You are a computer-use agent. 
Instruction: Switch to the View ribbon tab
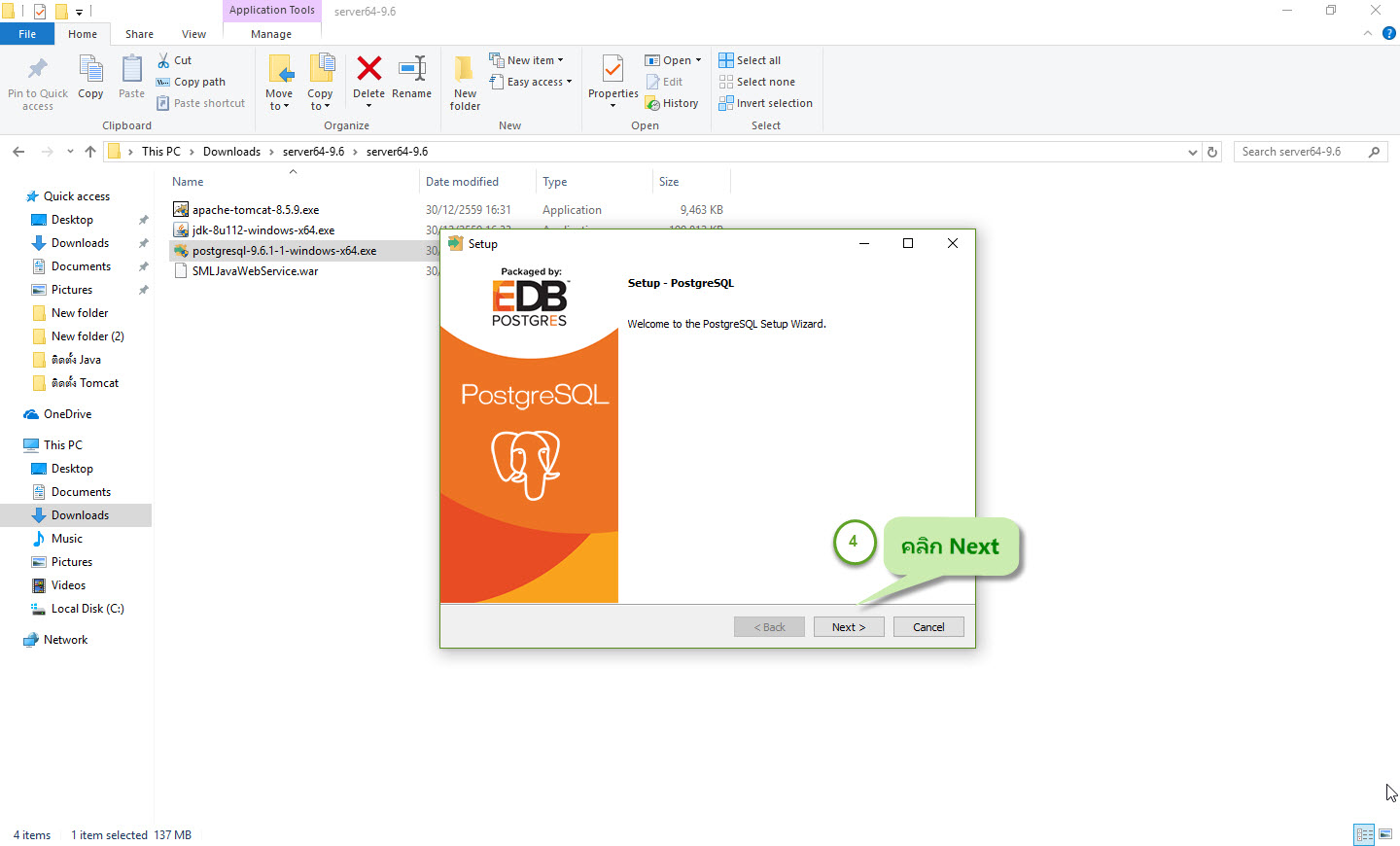click(x=193, y=34)
